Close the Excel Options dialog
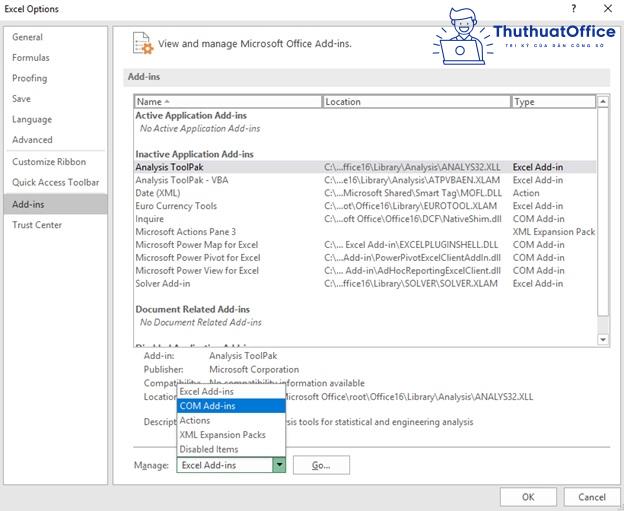Screen dimensions: 624x511 tap(608, 9)
